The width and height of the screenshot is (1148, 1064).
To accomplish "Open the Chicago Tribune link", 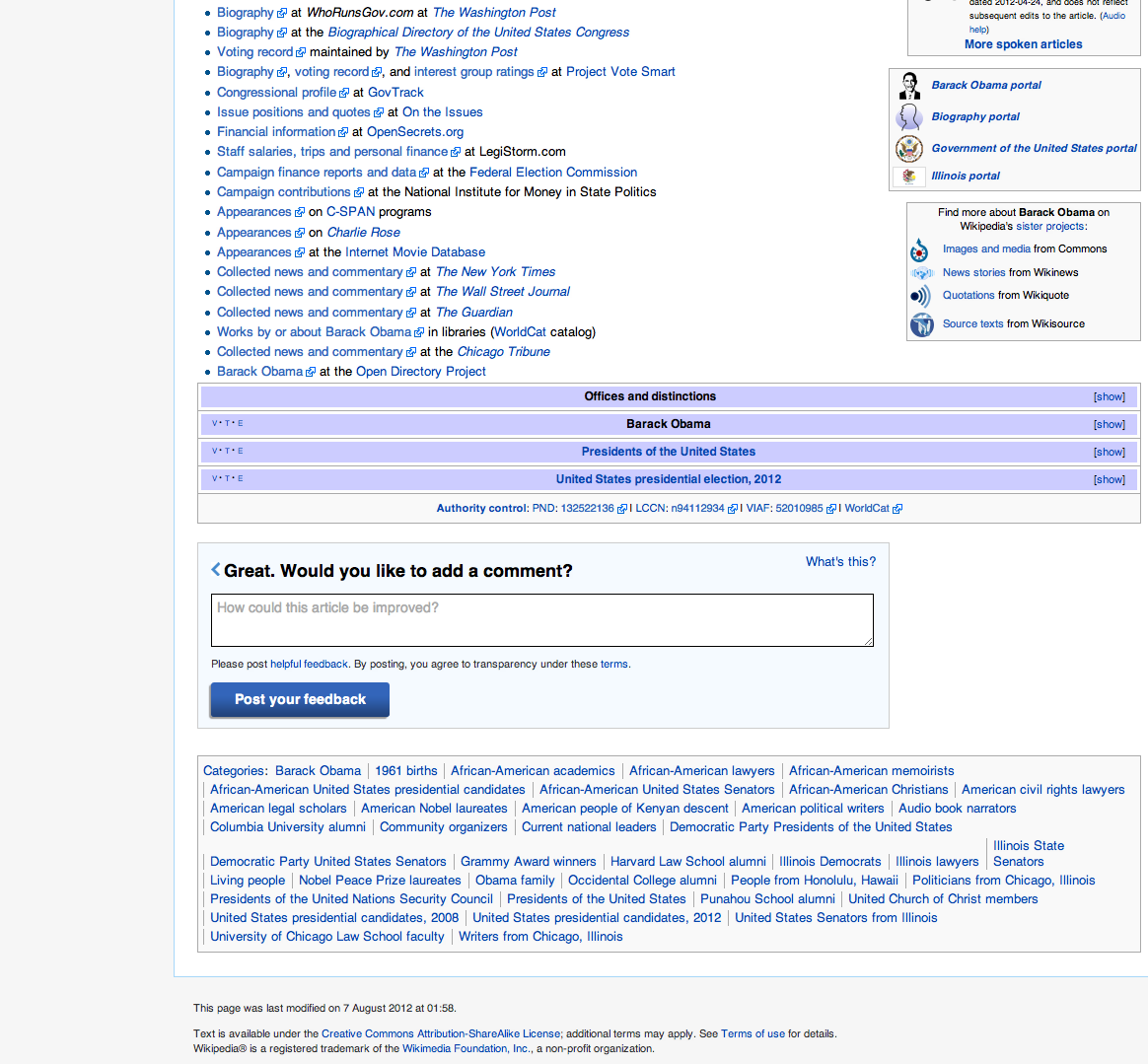I will 504,351.
